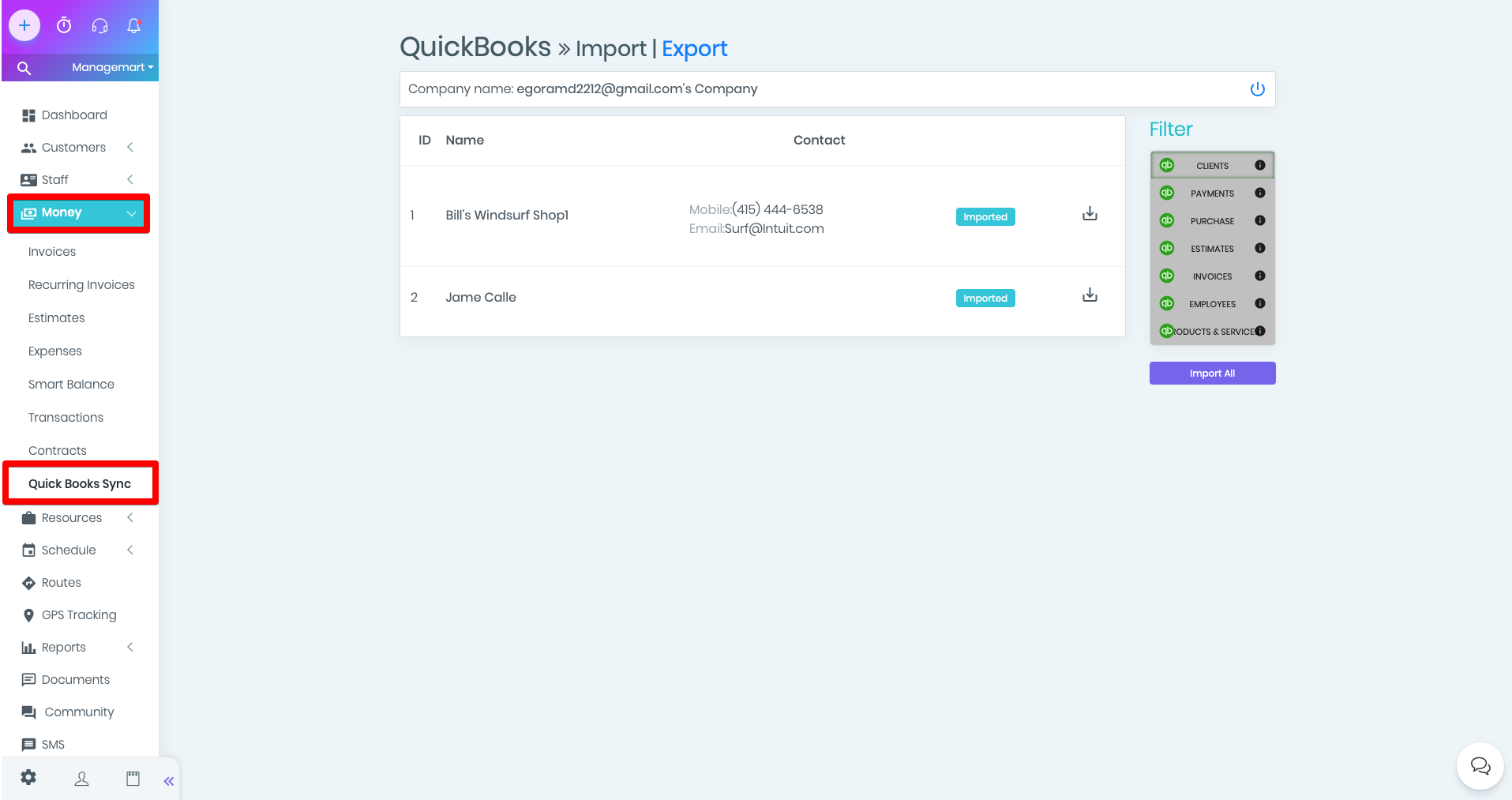
Task: Click the SMS message icon
Action: point(29,745)
